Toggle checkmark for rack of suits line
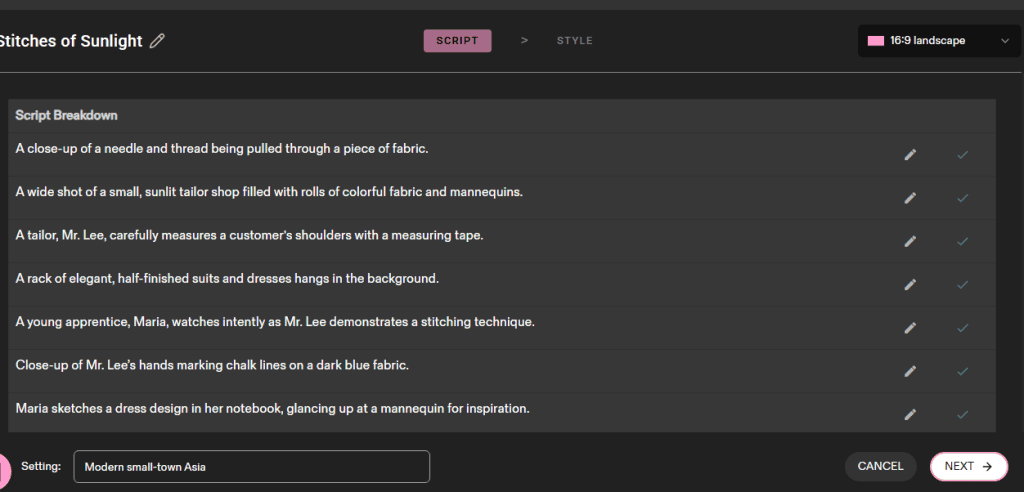Screen dimensions: 1024x492 [962, 285]
